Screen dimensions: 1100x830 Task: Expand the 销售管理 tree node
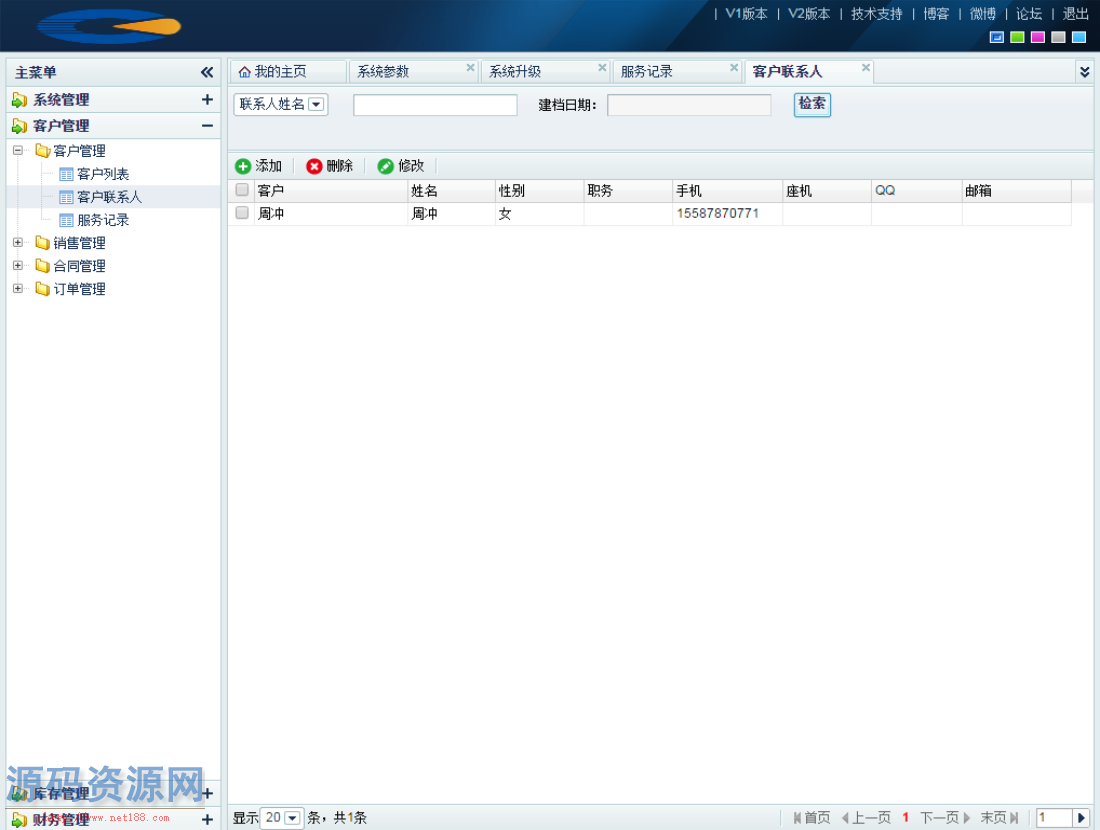(x=17, y=242)
